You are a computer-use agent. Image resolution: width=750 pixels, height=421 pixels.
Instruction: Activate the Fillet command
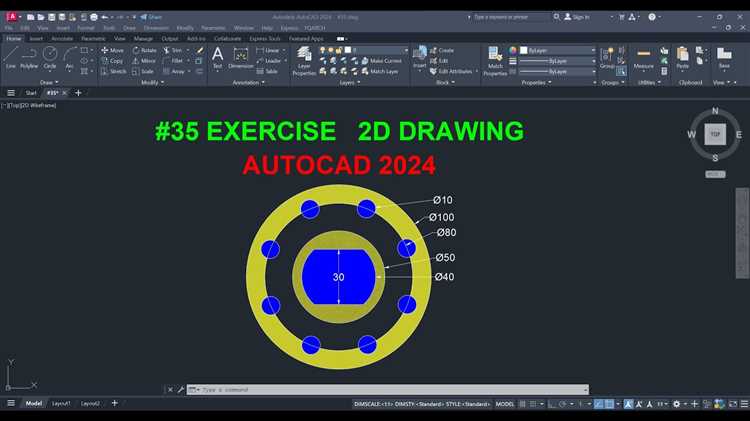click(173, 61)
